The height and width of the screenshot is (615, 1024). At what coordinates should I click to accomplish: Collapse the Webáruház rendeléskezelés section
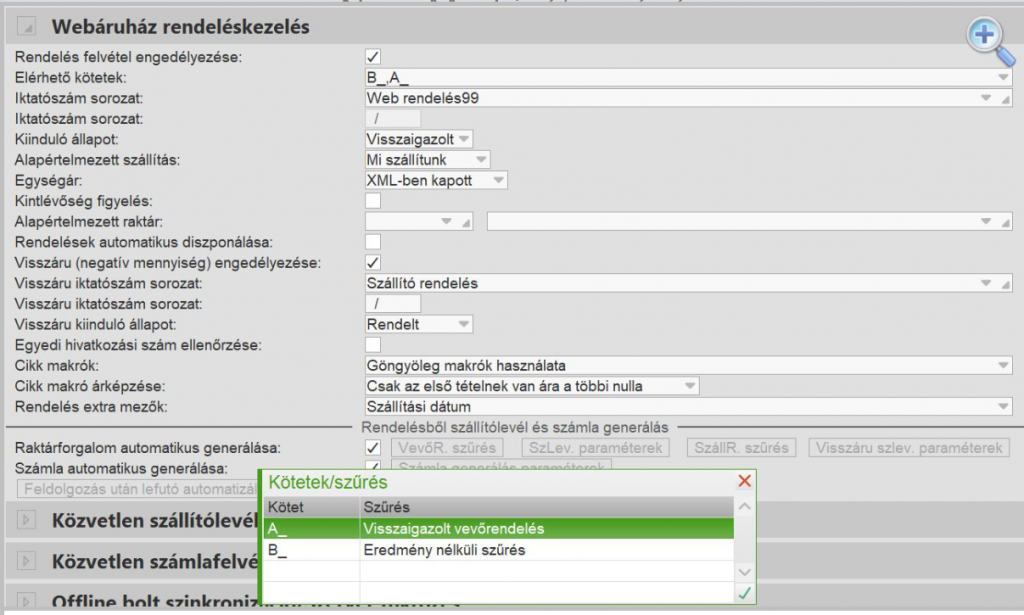27,27
